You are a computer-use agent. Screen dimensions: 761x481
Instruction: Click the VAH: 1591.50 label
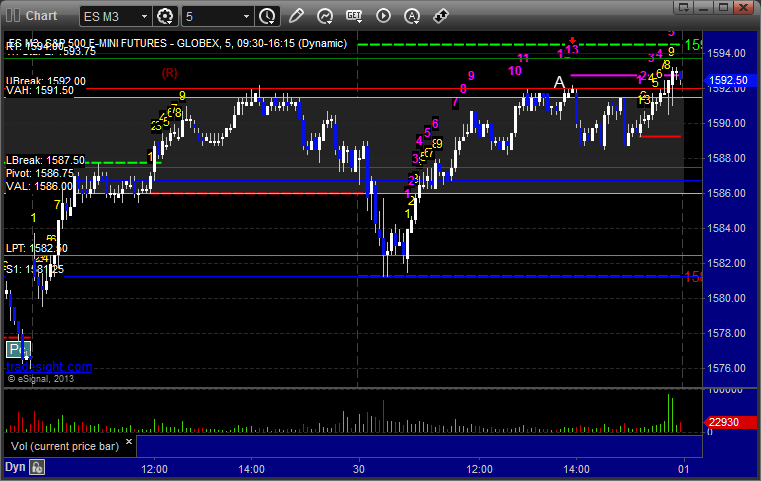point(40,90)
